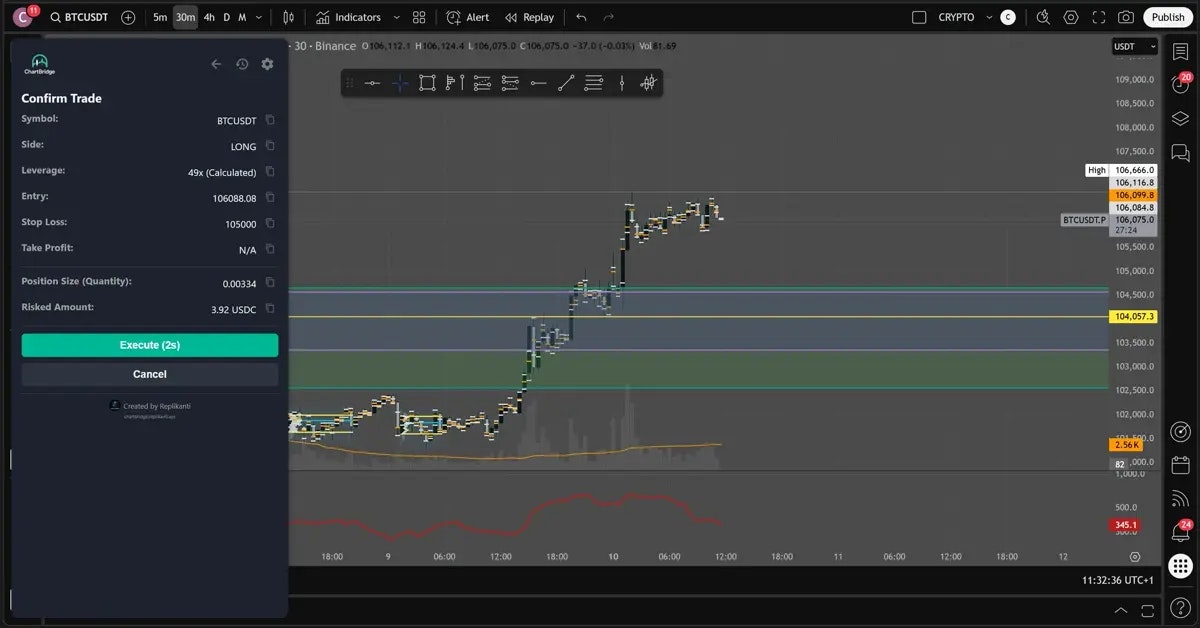Open the chart settings gear
The width and height of the screenshot is (1200, 628).
(x=1070, y=17)
